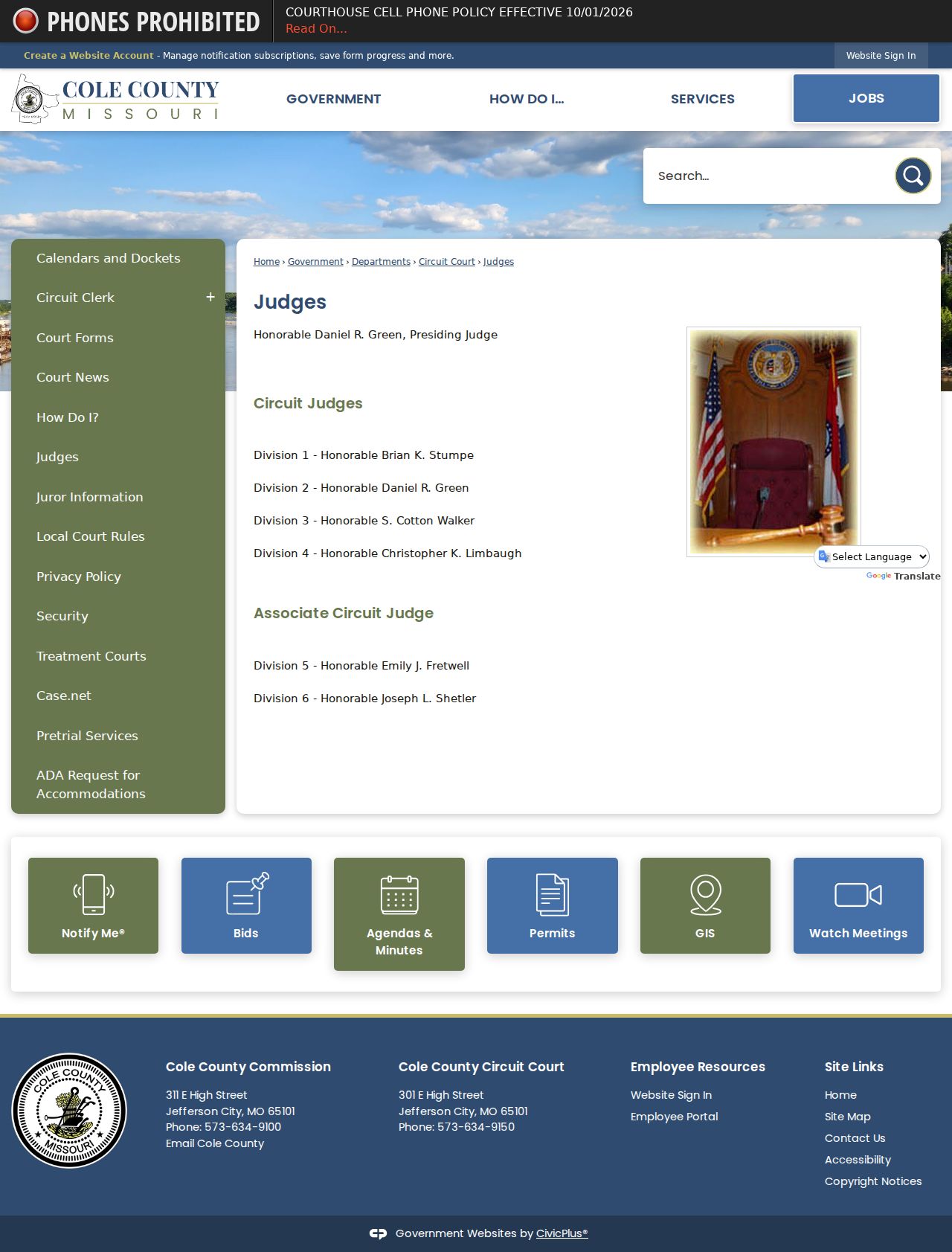Open ADA Request for Accommodations sidebar link

pos(91,784)
